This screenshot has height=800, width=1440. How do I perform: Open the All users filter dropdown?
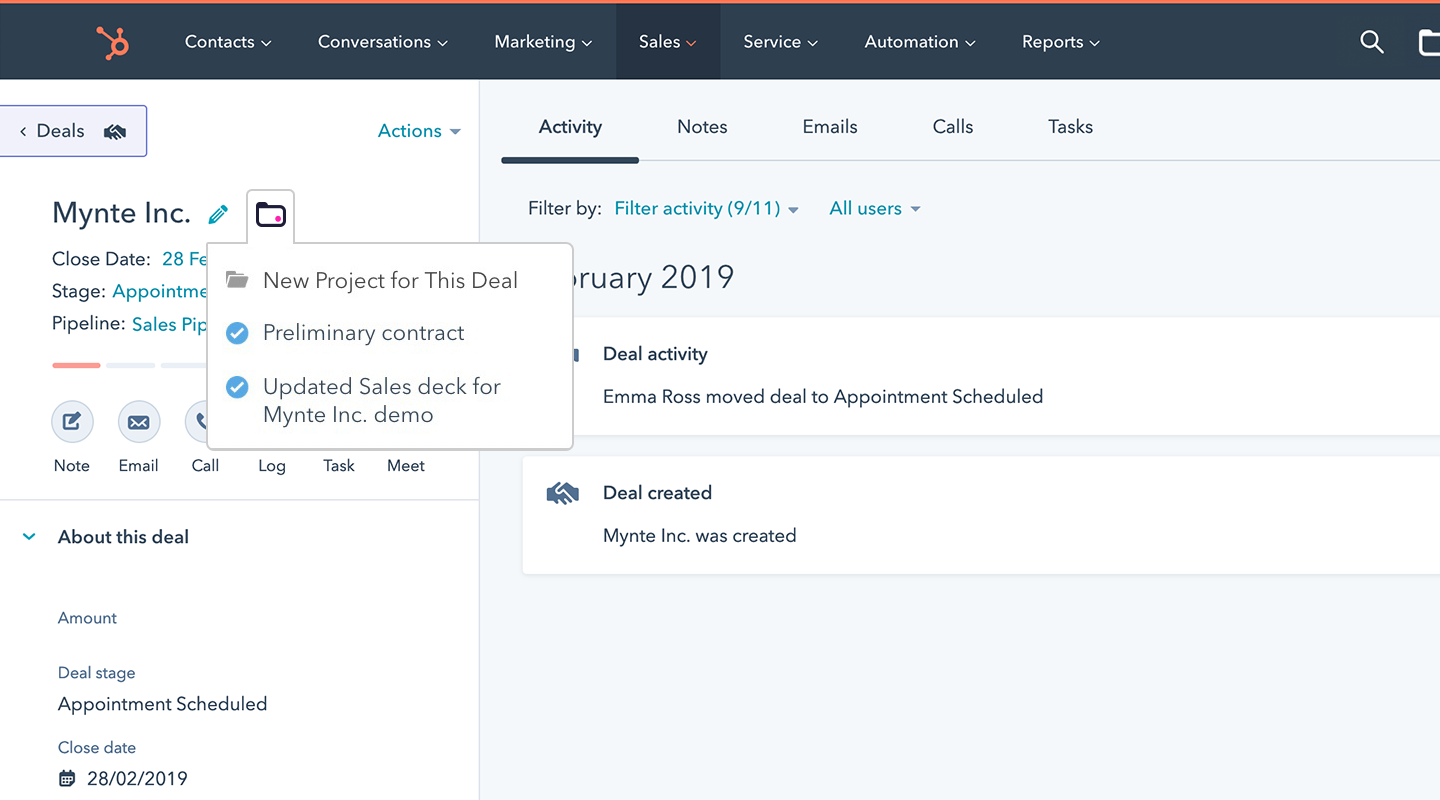[x=875, y=209]
